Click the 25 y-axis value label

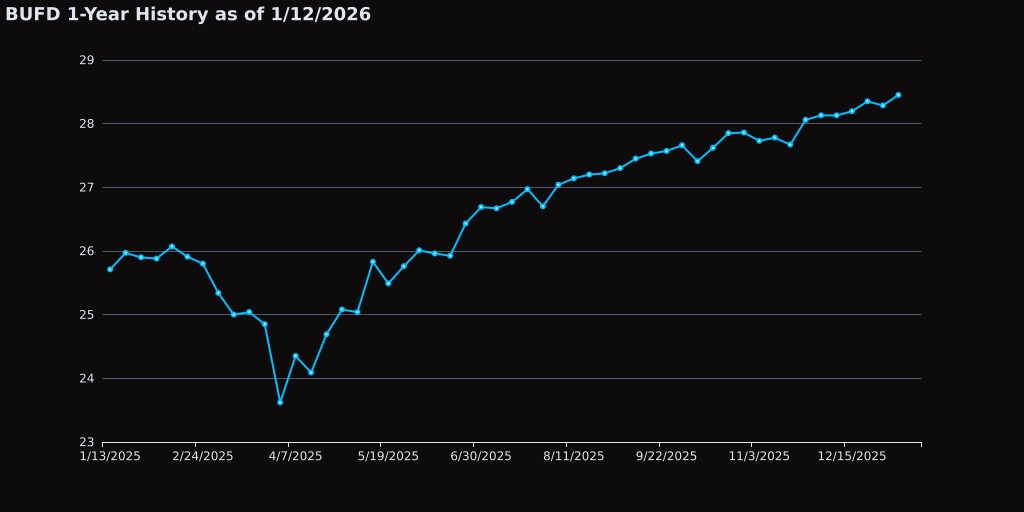86,315
